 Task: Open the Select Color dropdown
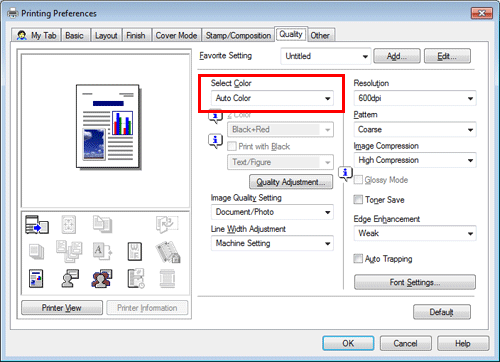coord(272,98)
